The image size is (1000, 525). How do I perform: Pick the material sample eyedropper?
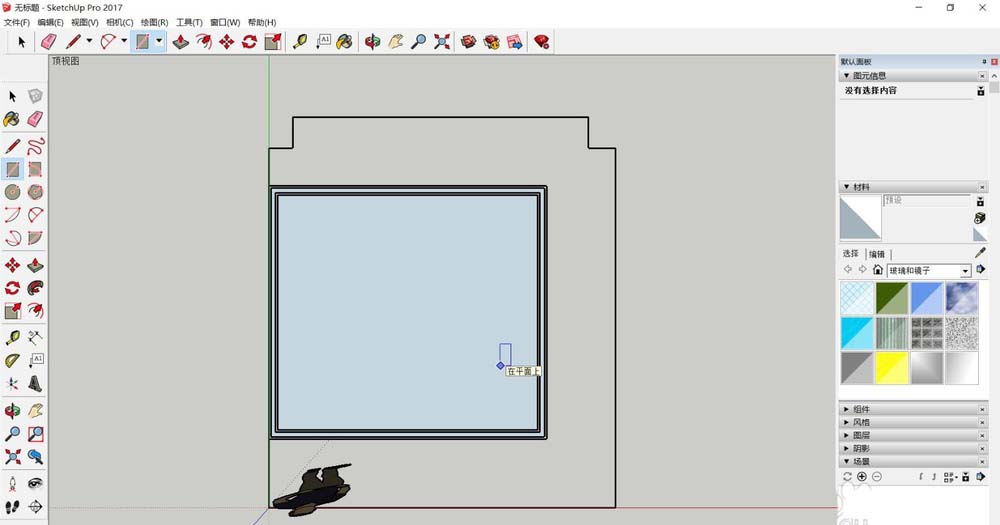(x=980, y=253)
